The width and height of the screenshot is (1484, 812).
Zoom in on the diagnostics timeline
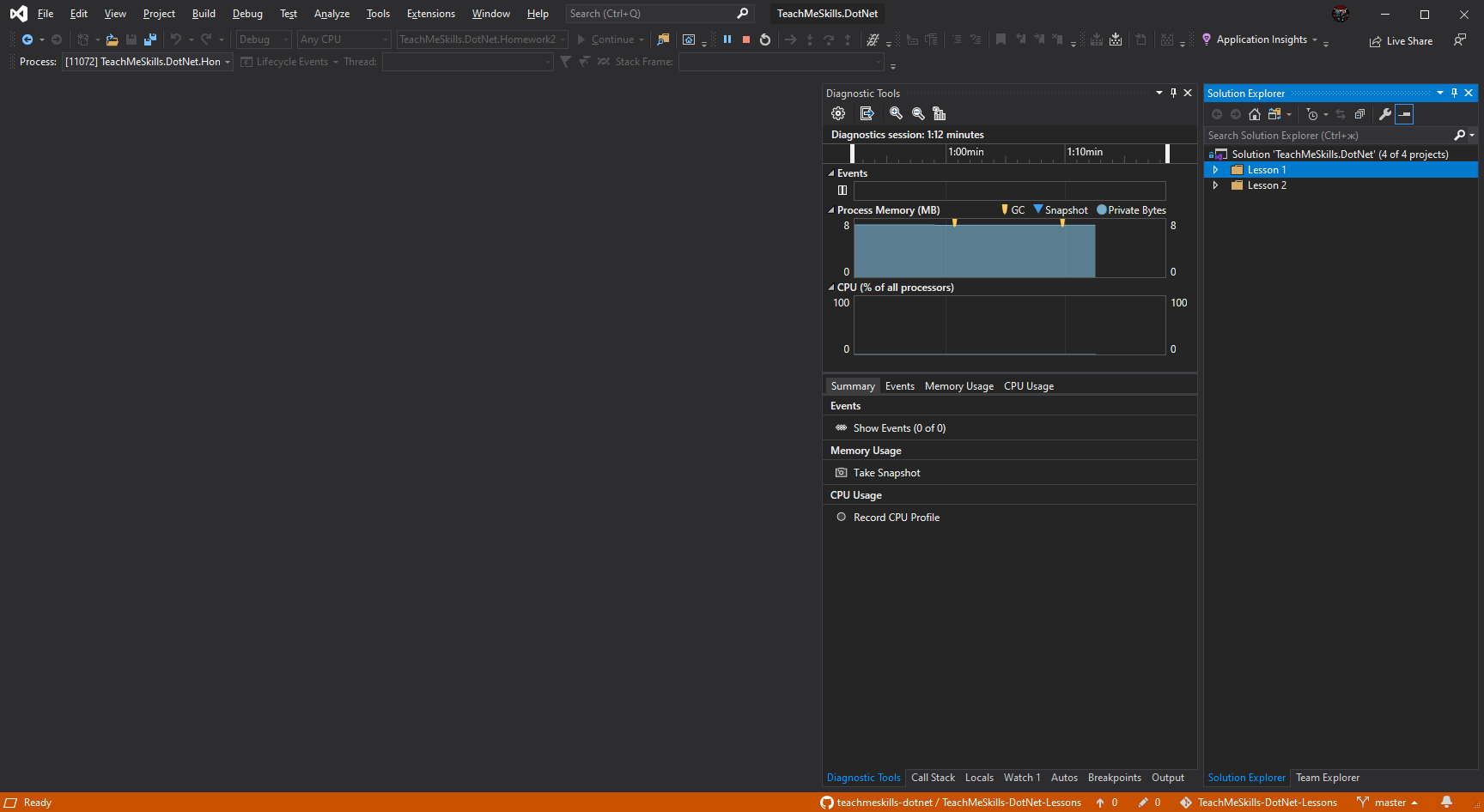pyautogui.click(x=896, y=113)
